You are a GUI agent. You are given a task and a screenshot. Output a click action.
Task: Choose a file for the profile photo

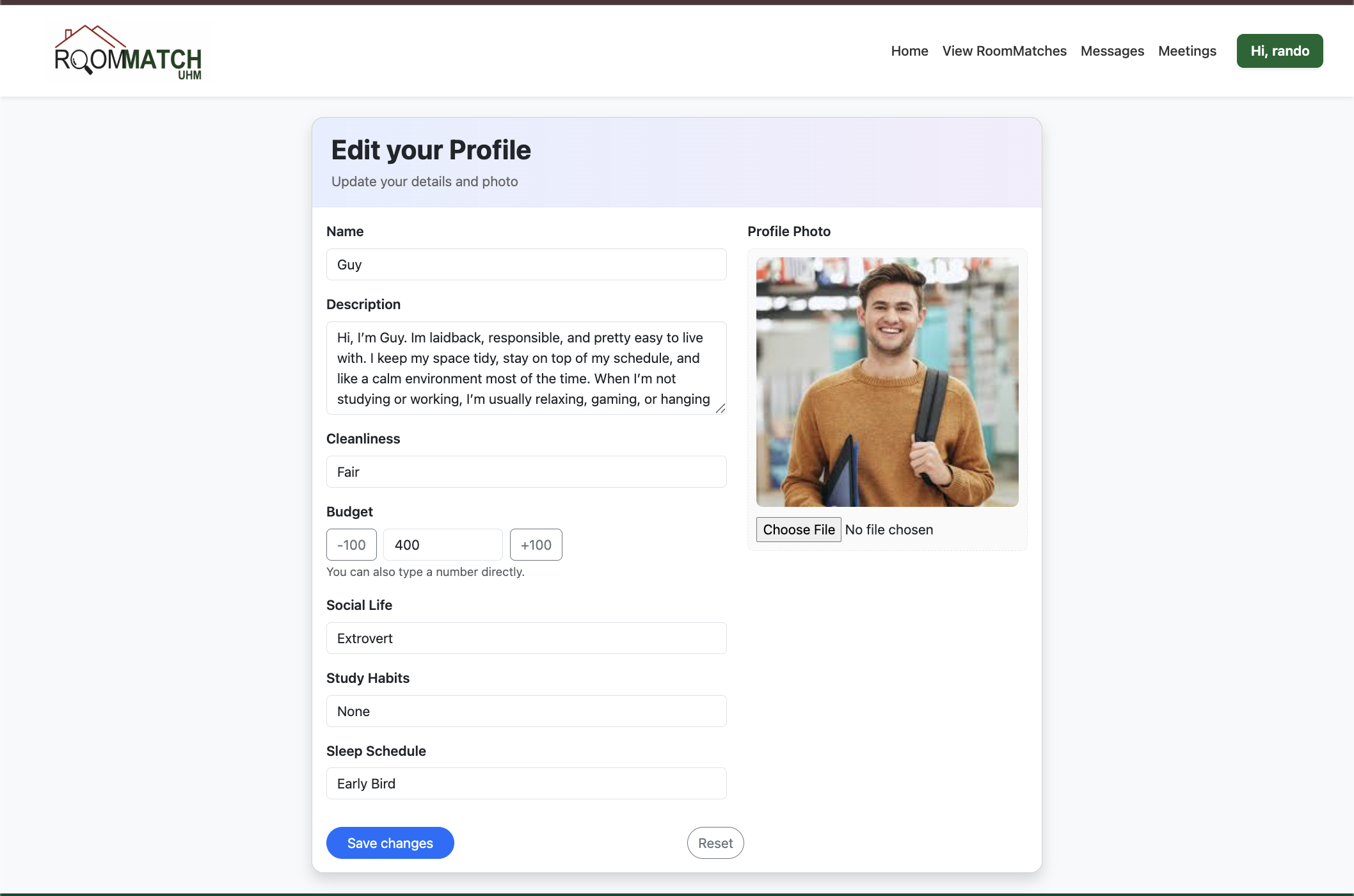(x=799, y=529)
